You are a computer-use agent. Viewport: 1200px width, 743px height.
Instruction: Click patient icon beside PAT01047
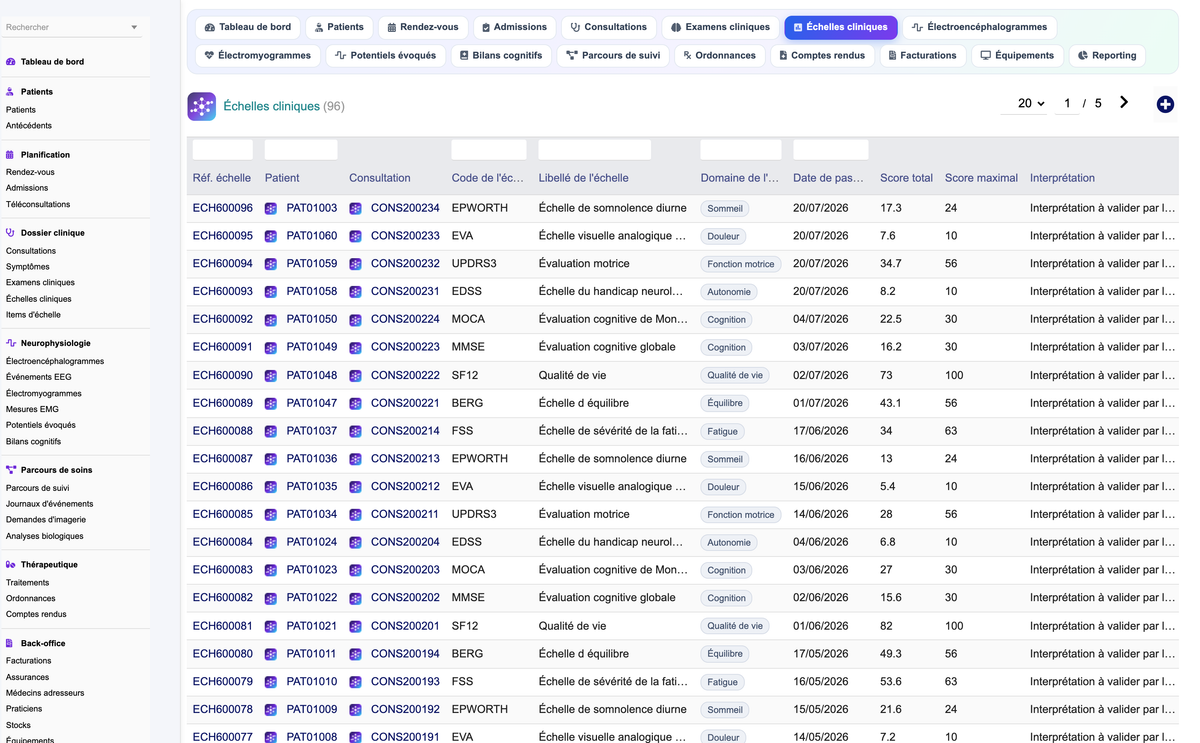coord(271,403)
